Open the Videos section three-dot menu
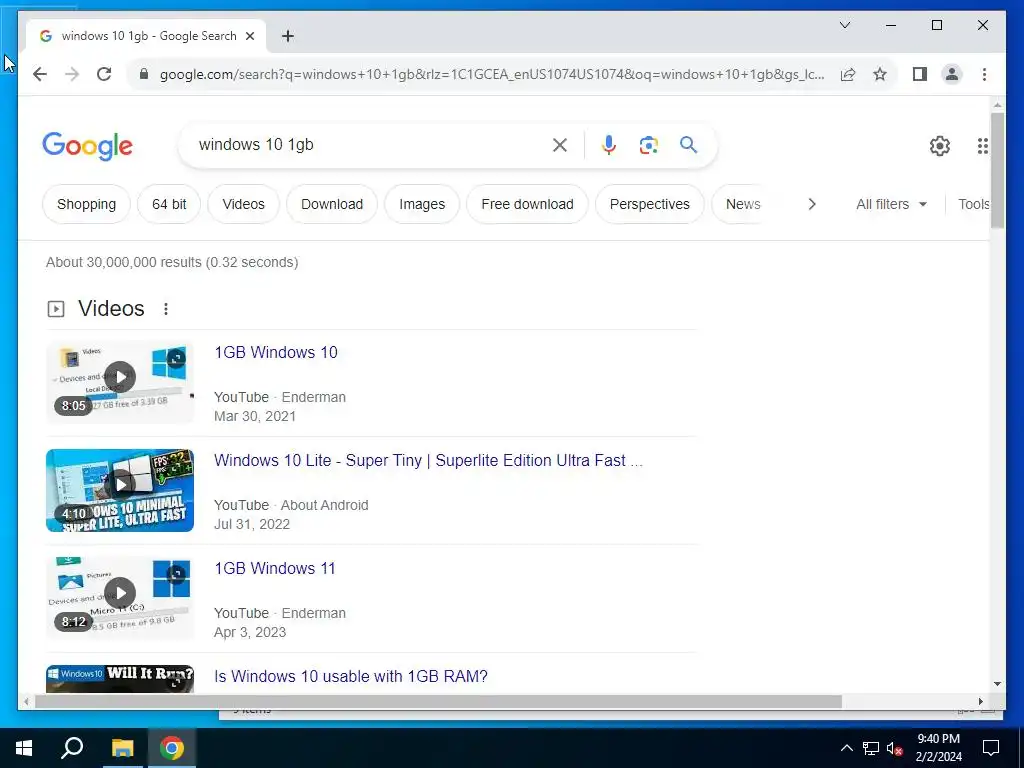The height and width of the screenshot is (768, 1024). click(x=166, y=309)
